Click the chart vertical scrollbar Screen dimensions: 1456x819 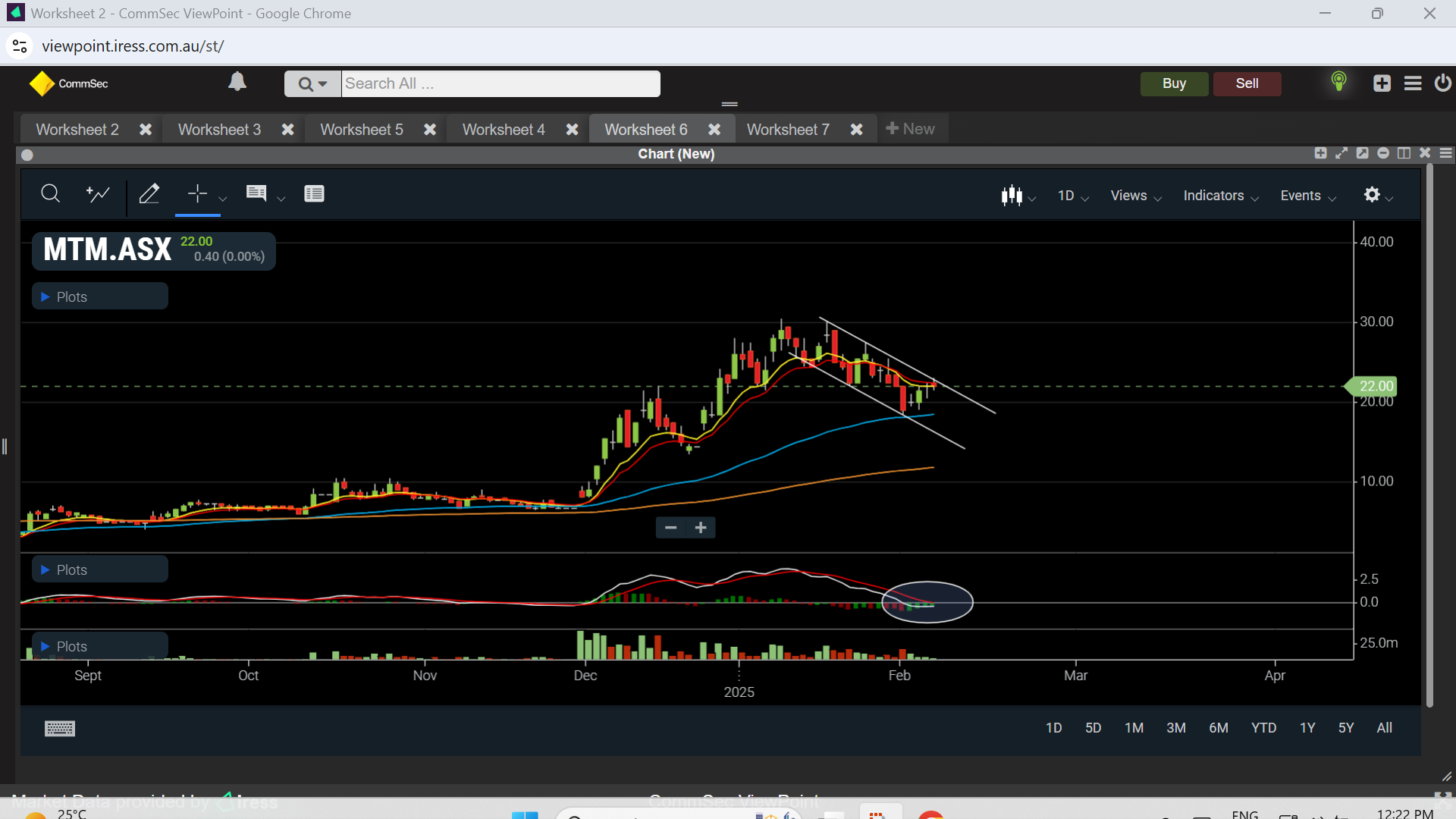point(1429,436)
